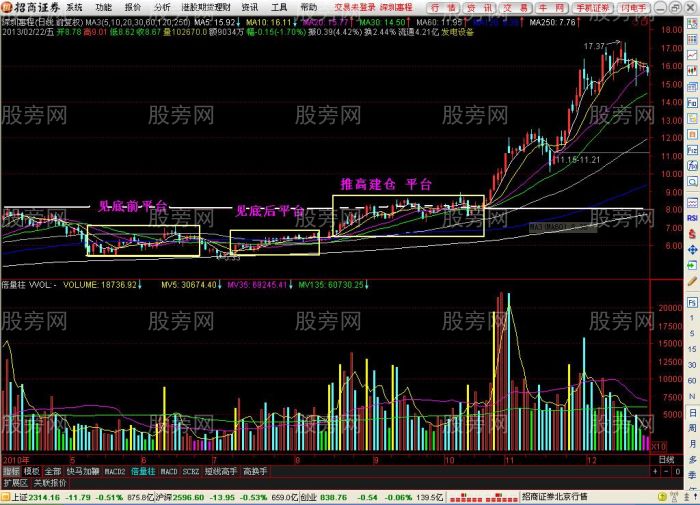Click the green arrow export icon
Image resolution: width=700 pixels, height=505 pixels.
[x=692, y=266]
